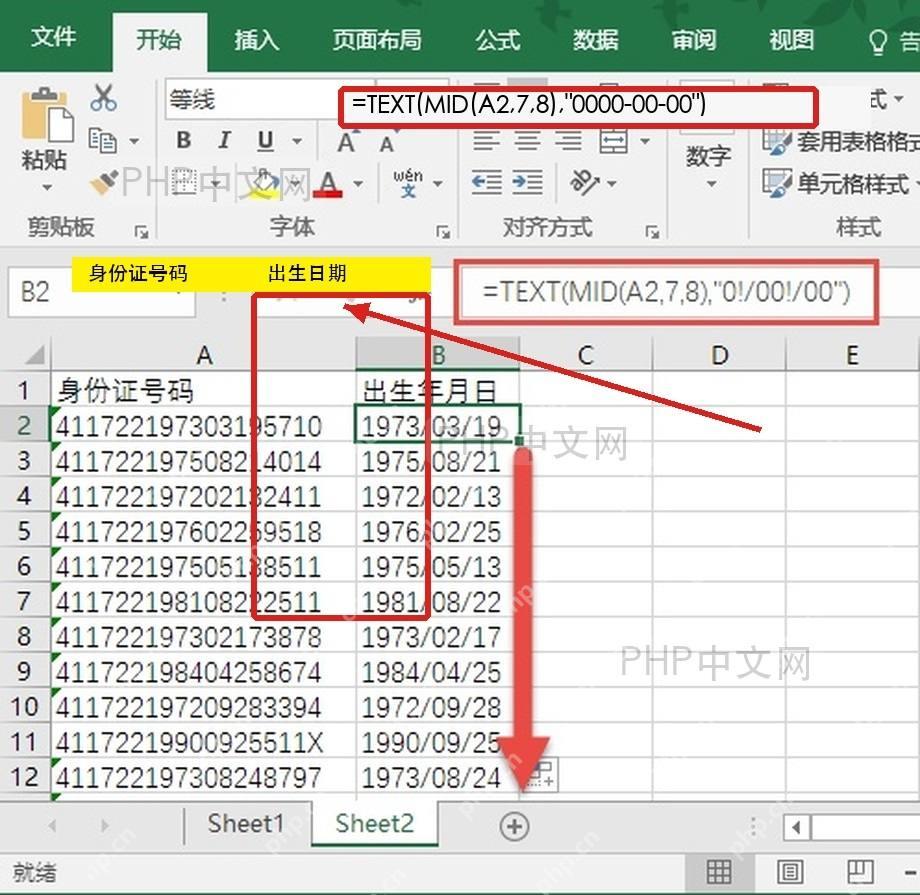This screenshot has width=920, height=895.
Task: Click the Format Painter brush icon
Action: click(104, 182)
